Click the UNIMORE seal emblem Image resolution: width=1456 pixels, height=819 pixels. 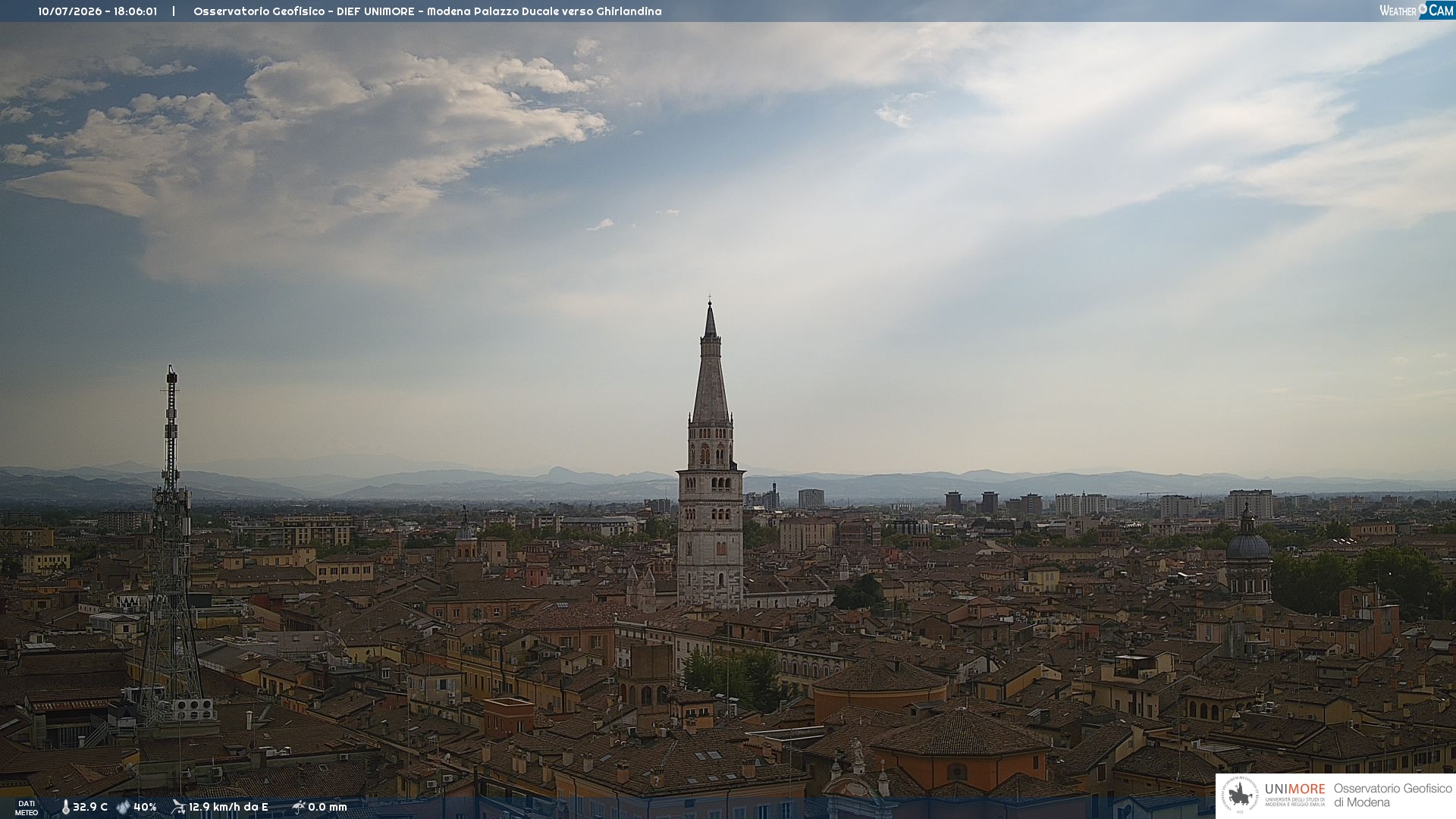click(1239, 795)
